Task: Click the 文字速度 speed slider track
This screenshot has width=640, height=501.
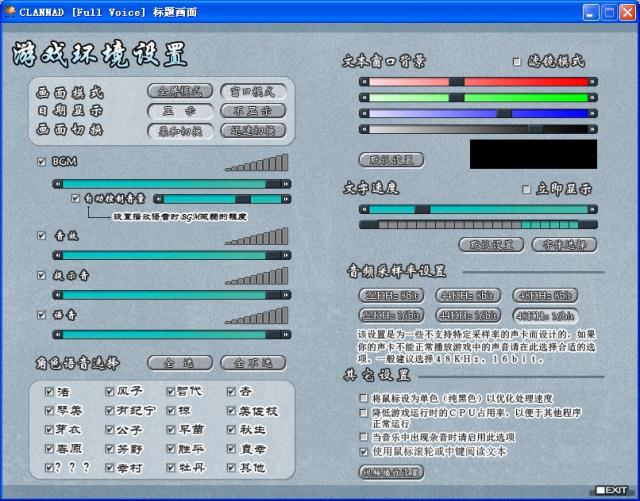Action: [478, 209]
